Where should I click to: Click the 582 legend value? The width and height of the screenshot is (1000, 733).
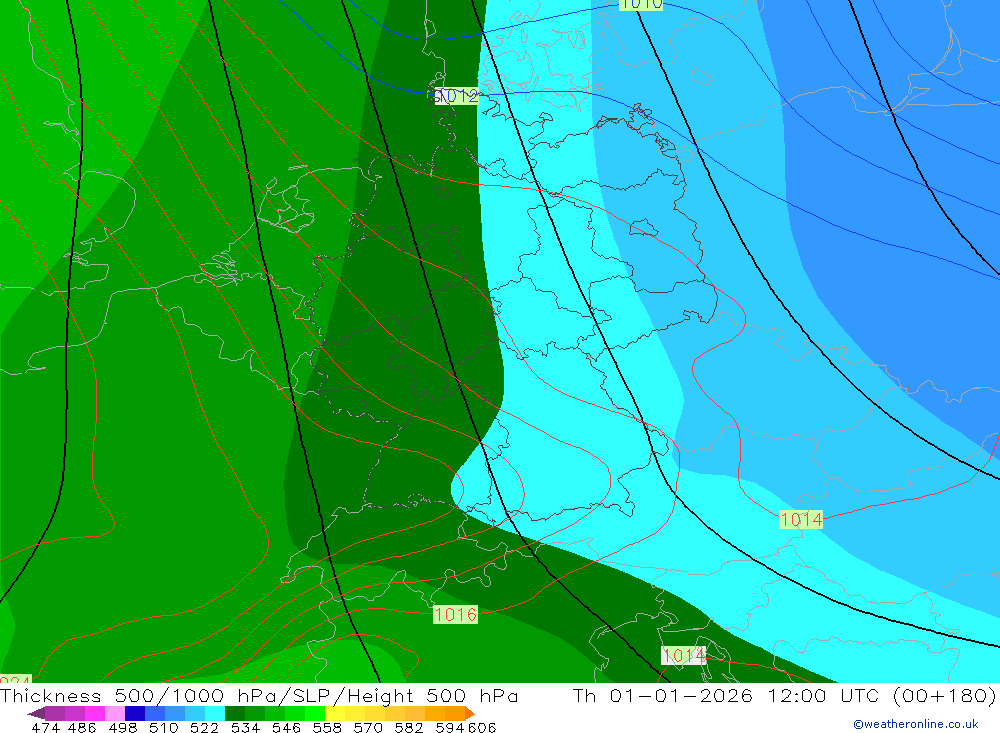[408, 727]
